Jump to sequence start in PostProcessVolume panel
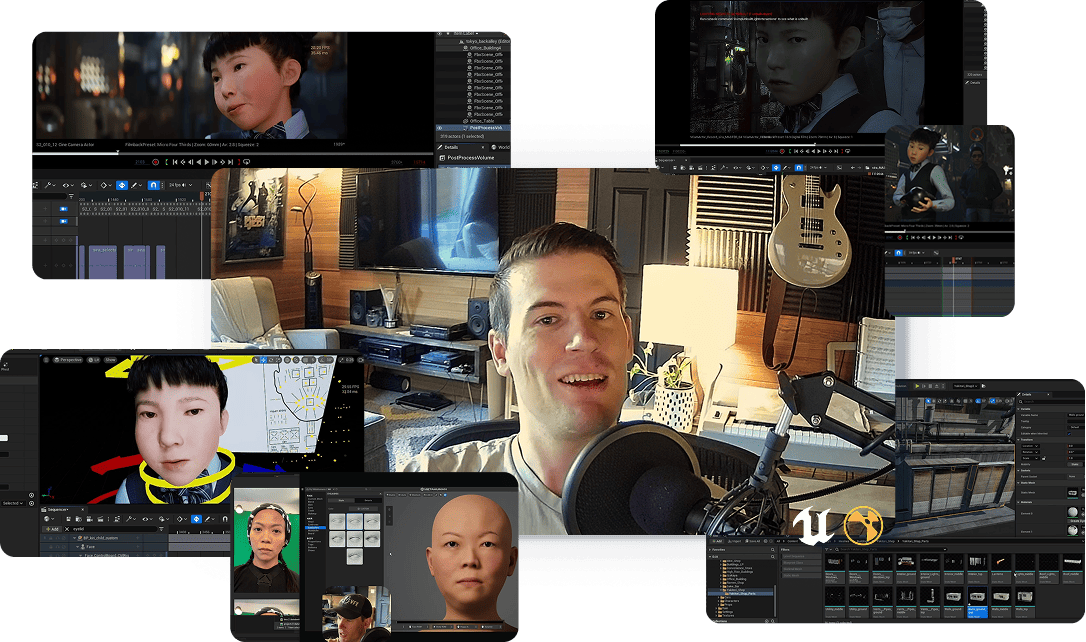 click(175, 162)
